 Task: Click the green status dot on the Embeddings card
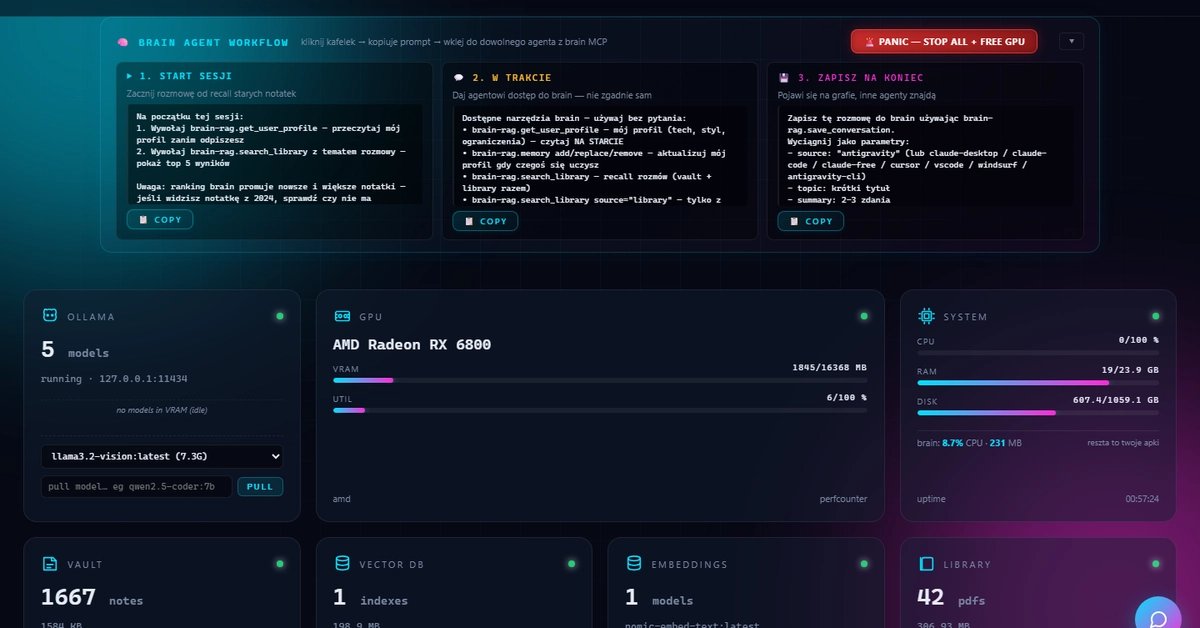[863, 564]
